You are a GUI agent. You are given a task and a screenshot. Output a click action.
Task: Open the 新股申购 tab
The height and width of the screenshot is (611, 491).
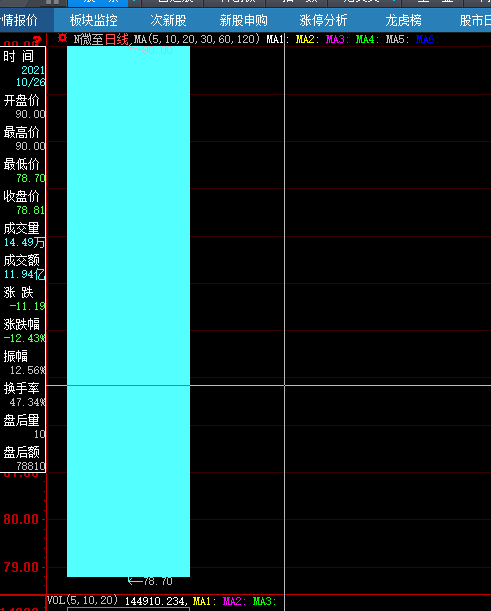(244, 20)
